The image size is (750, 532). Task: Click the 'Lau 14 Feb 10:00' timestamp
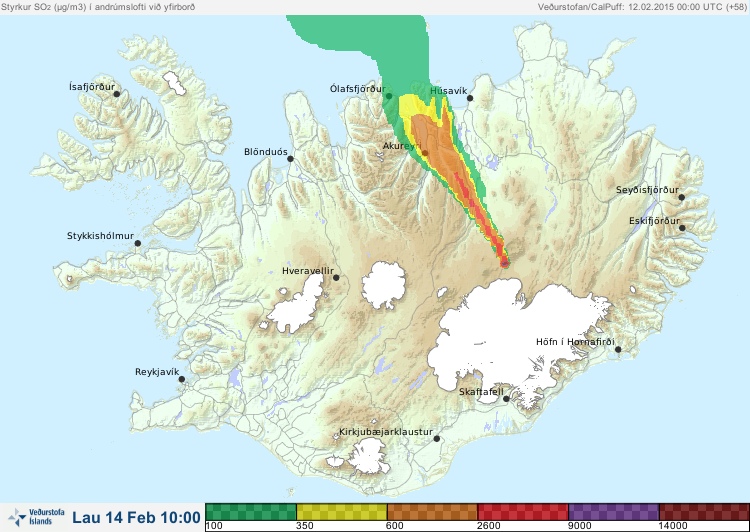(x=136, y=517)
